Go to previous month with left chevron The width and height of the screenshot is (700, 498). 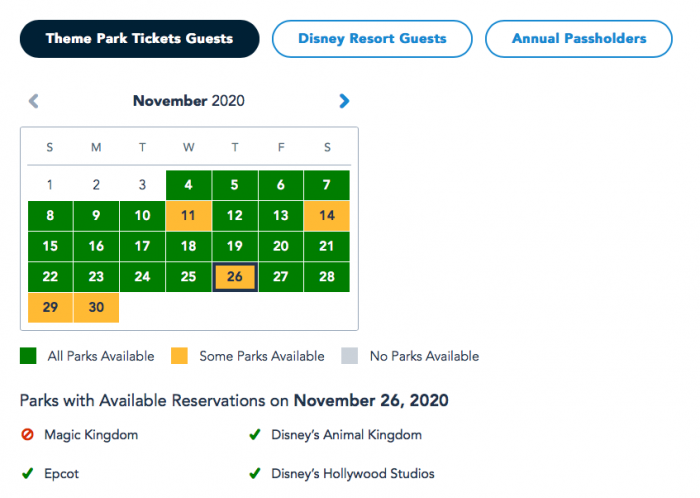click(x=33, y=101)
